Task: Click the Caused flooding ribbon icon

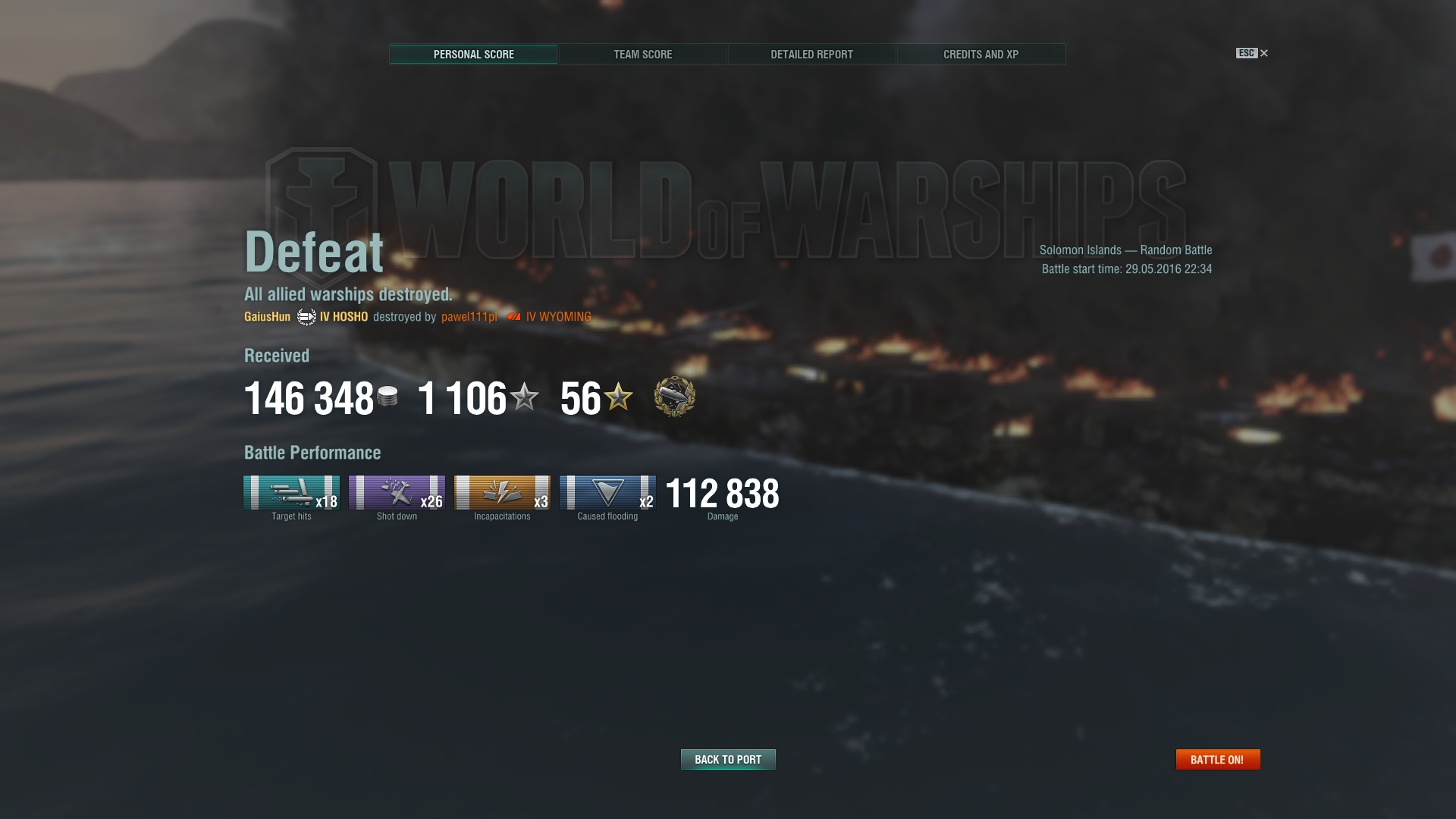Action: coord(607,493)
